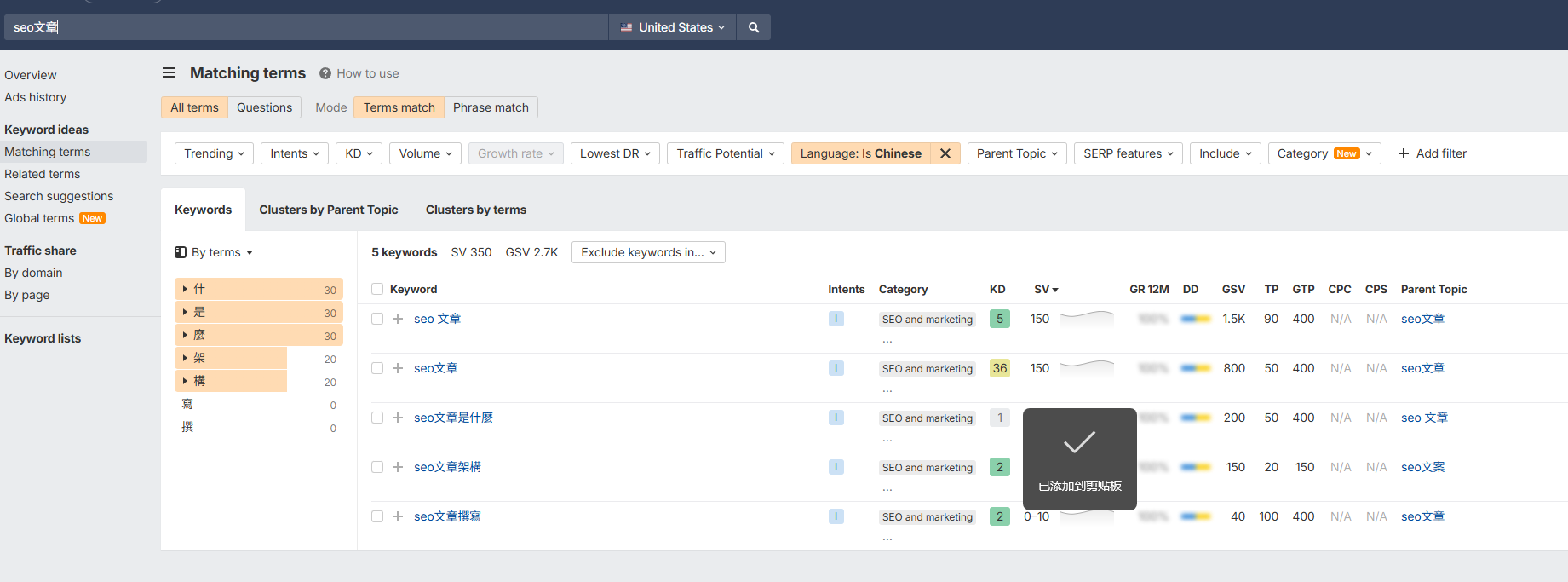Select the checkbox for 'seo文章撰寫'
Viewport: 1568px width, 582px height.
tap(377, 516)
